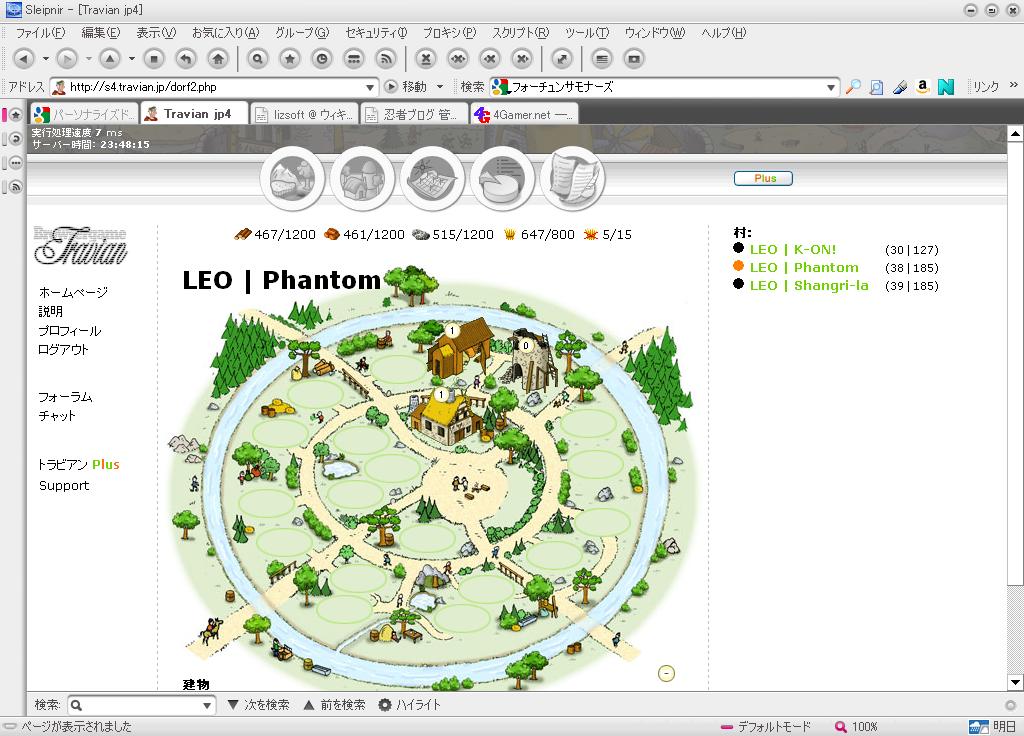
Task: Click the teal N search engine icon
Action: coord(946,86)
